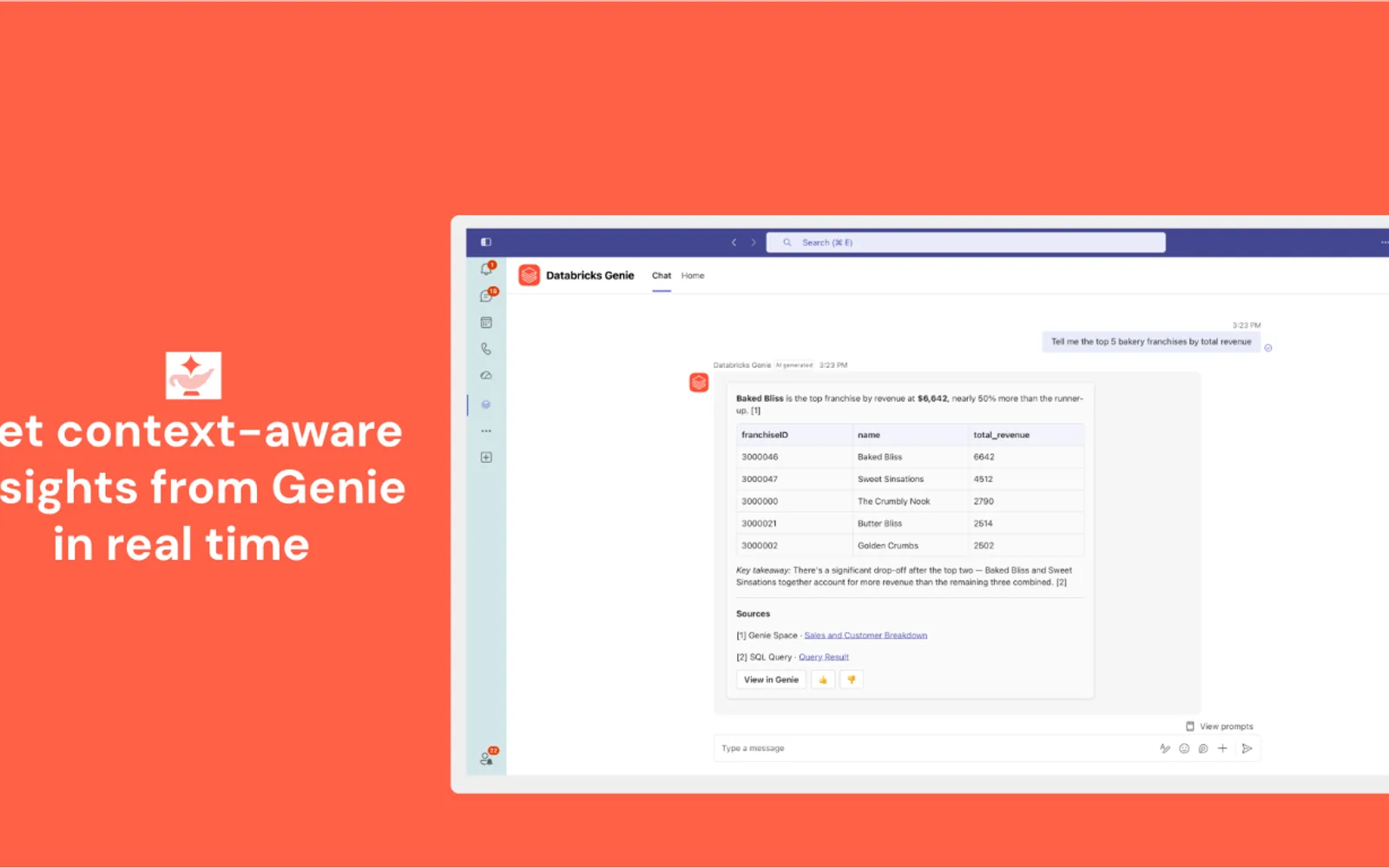The image size is (1389, 868).
Task: Go forward with the right arrow
Action: pyautogui.click(x=754, y=242)
